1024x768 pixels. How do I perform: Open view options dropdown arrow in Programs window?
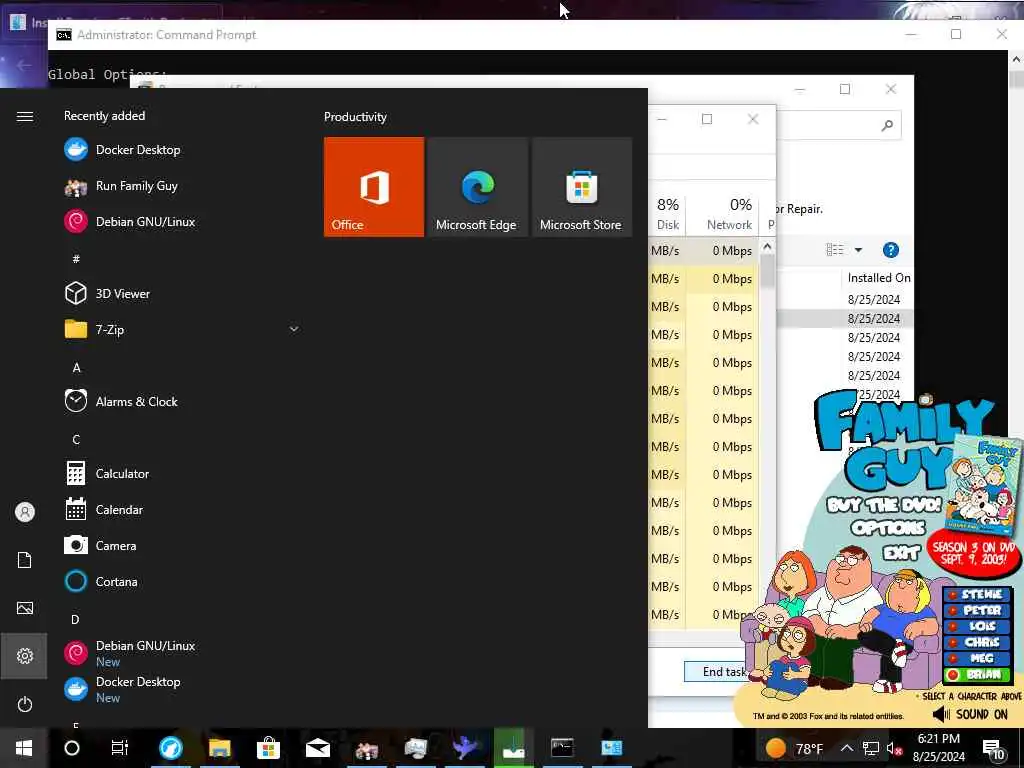pos(858,249)
